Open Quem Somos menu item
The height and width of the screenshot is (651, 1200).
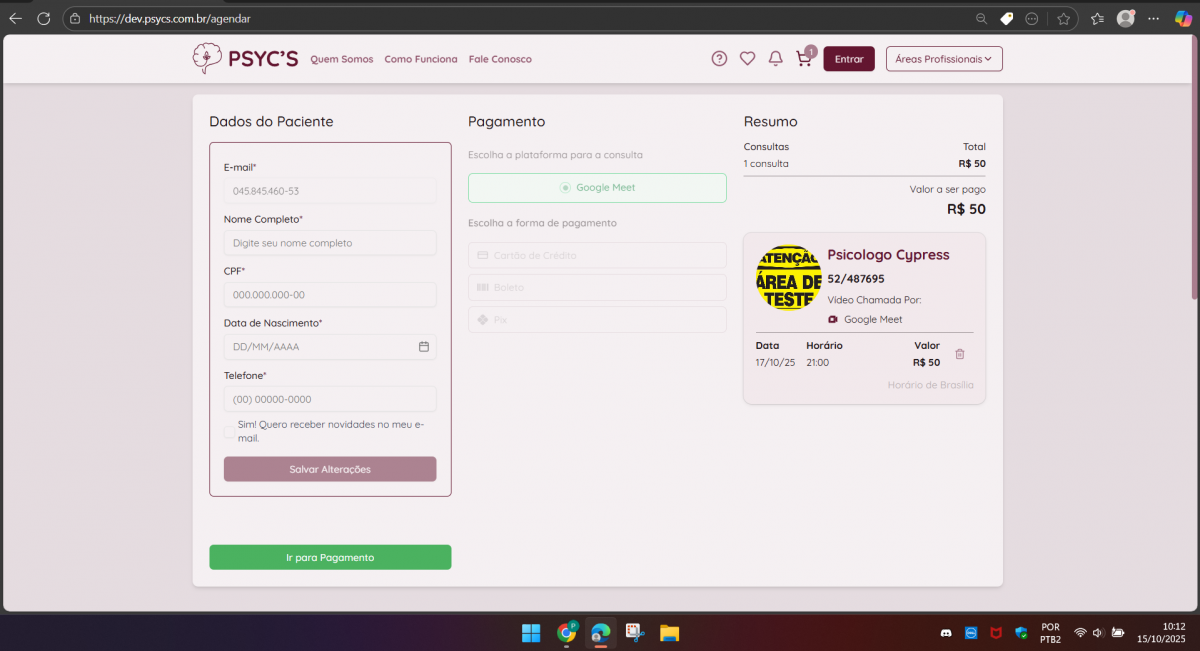341,59
